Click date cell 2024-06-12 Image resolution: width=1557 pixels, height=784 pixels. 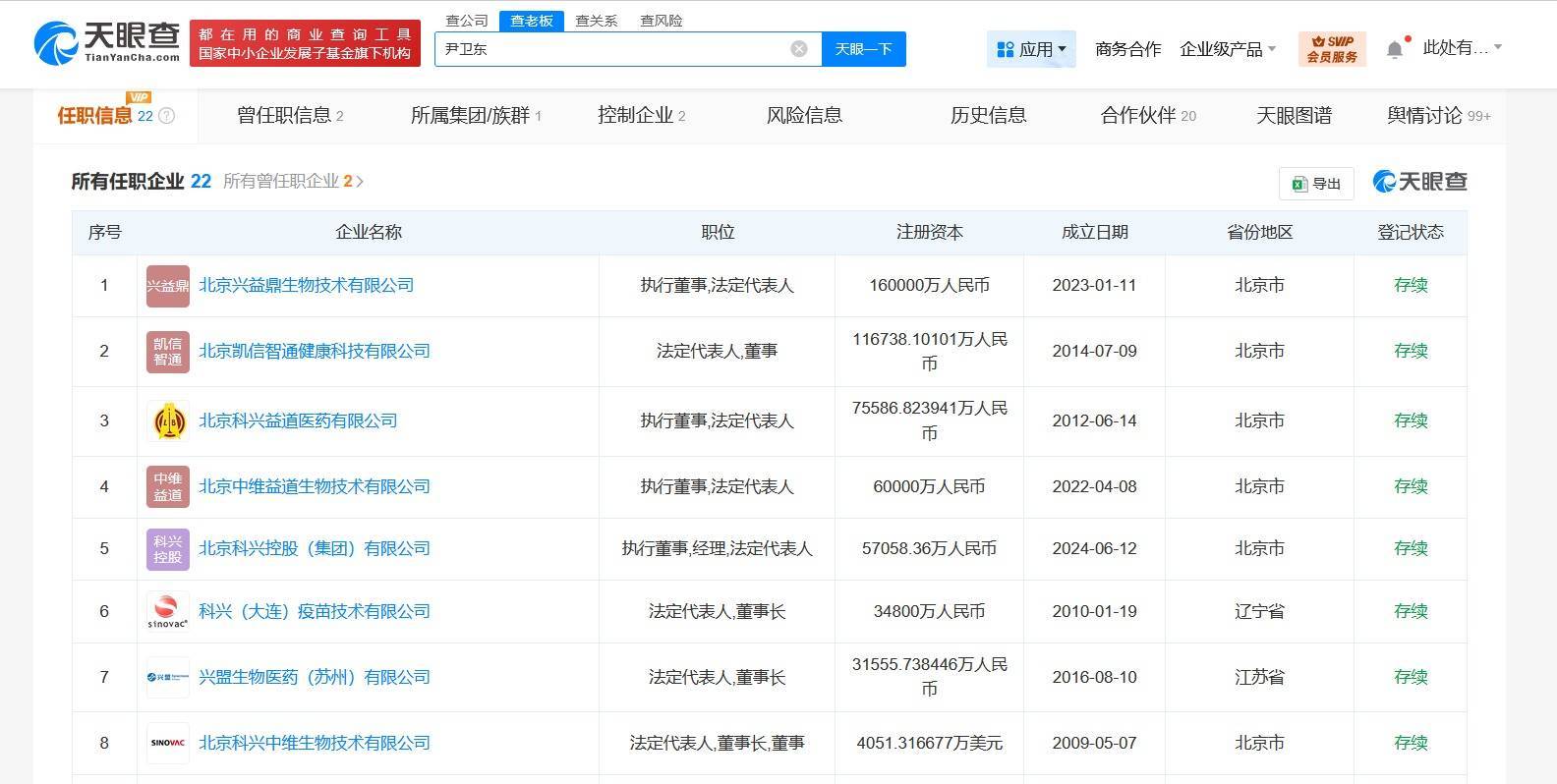[x=1094, y=549]
